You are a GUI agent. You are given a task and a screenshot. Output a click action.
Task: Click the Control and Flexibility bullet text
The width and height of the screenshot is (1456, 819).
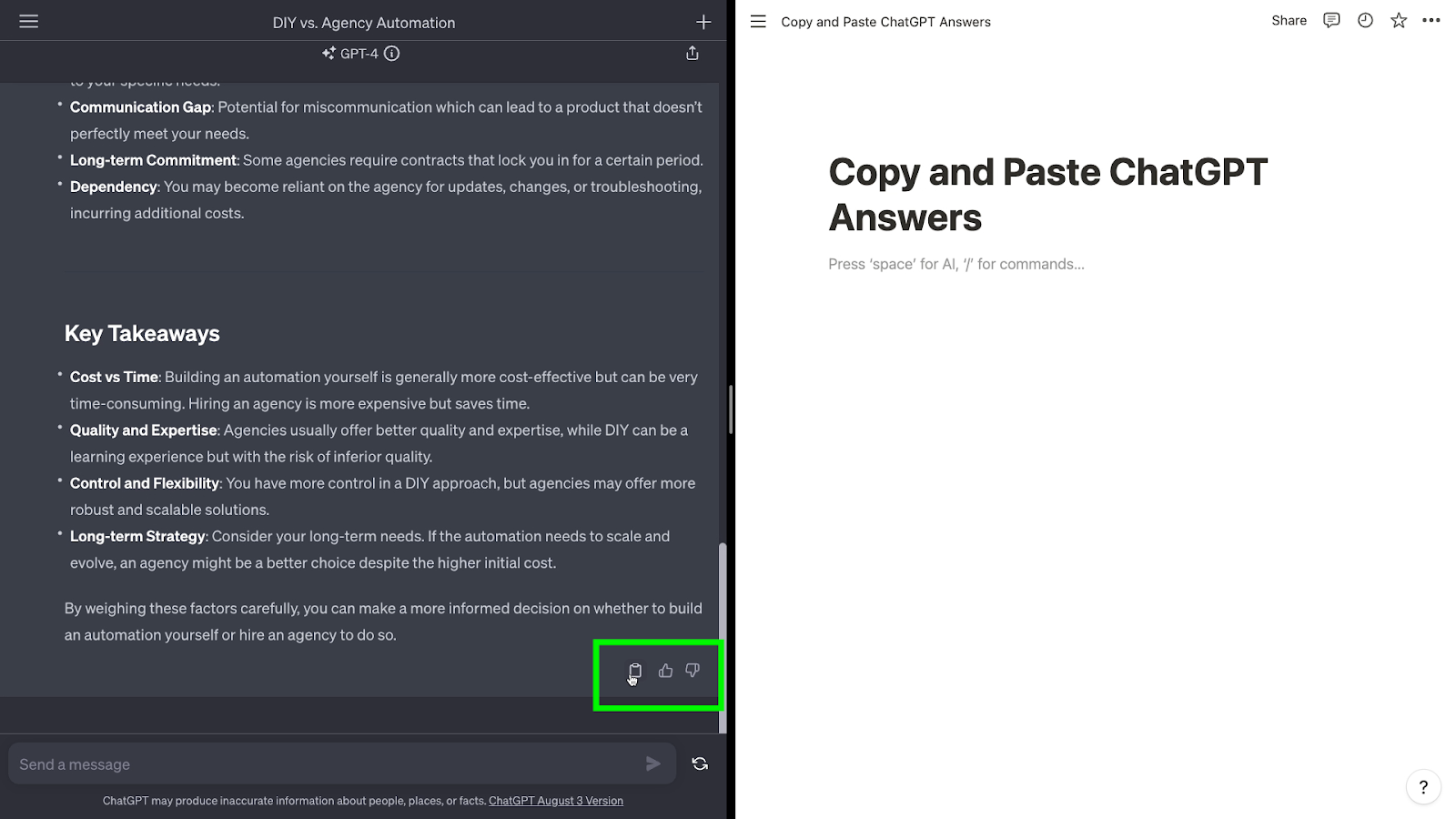click(383, 496)
